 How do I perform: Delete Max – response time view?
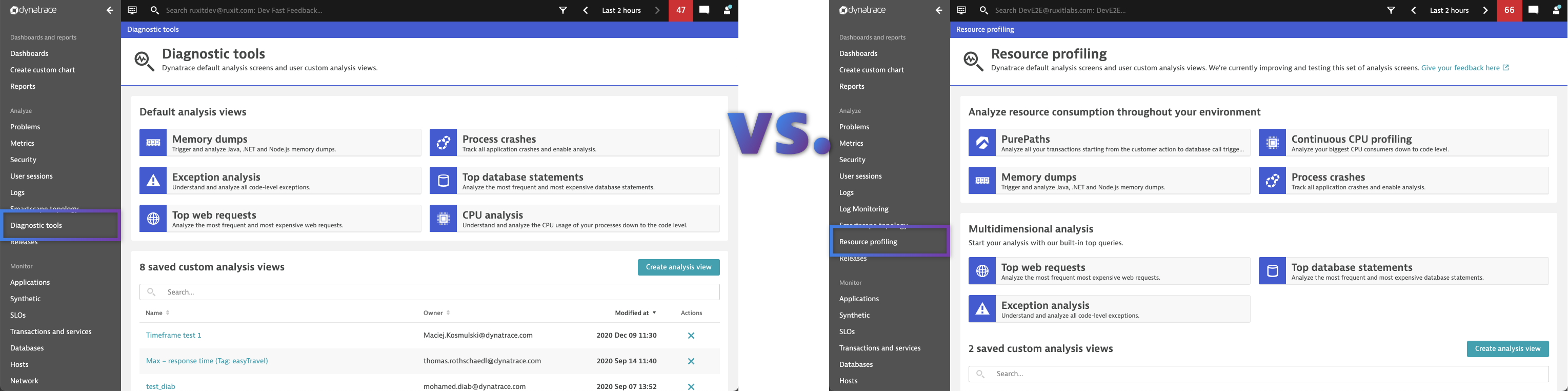tap(691, 361)
